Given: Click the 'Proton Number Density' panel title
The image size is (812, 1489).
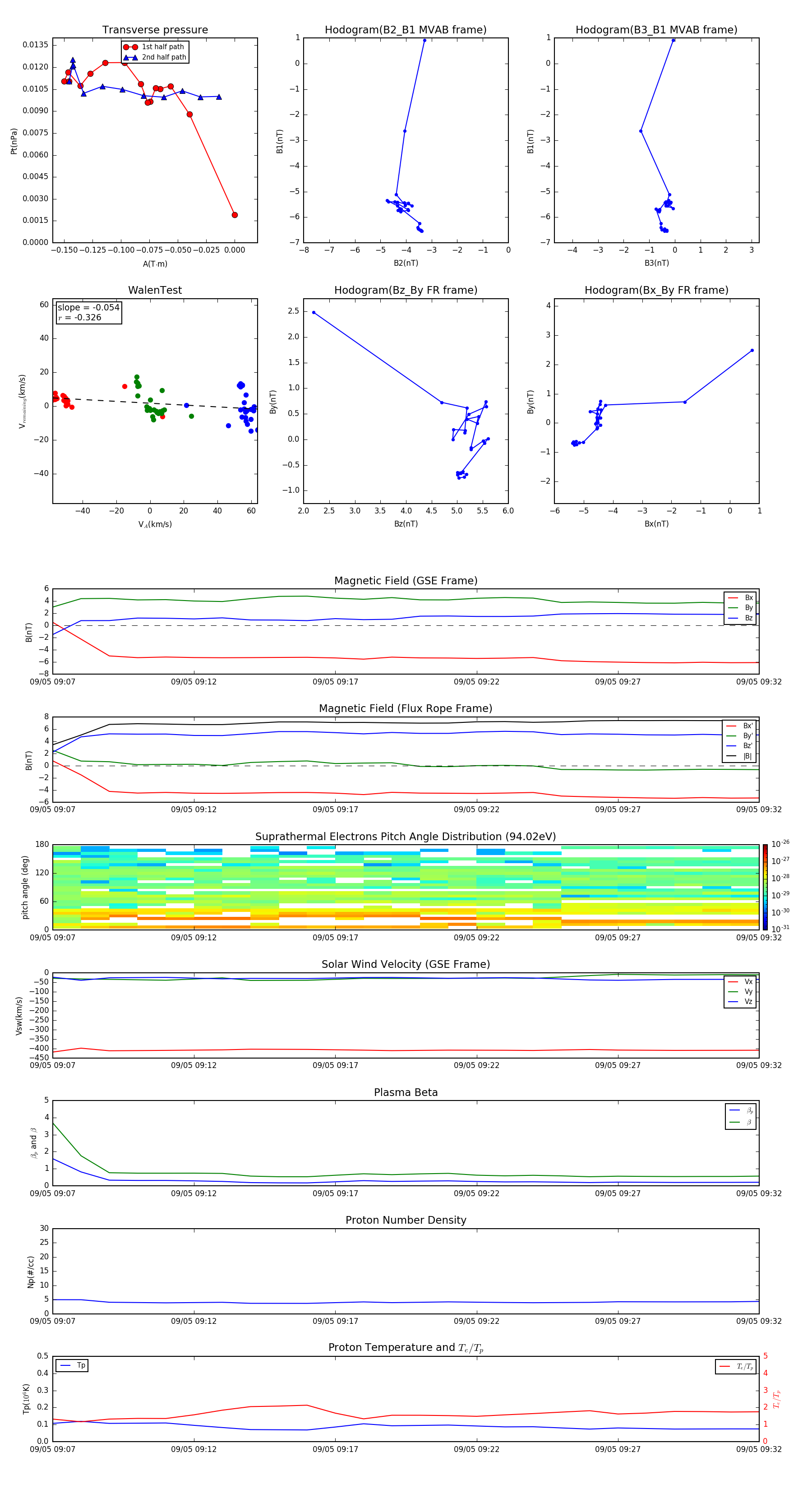Looking at the screenshot, I should point(406,1220).
